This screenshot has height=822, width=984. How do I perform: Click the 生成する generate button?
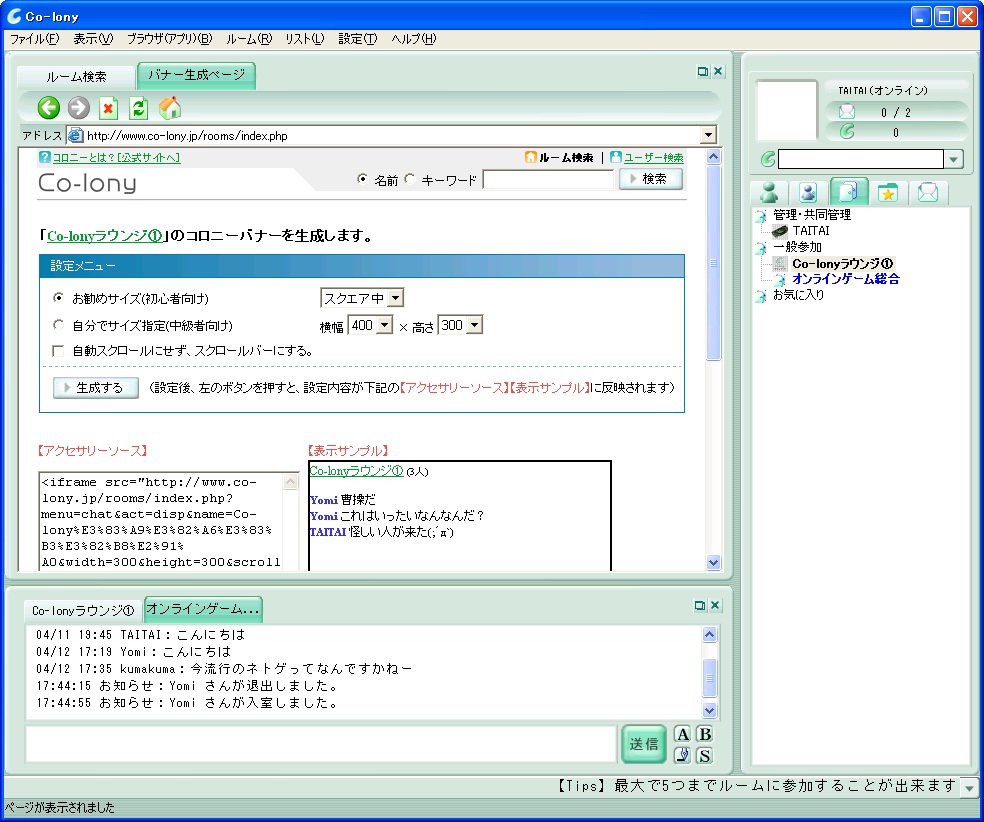(96, 388)
